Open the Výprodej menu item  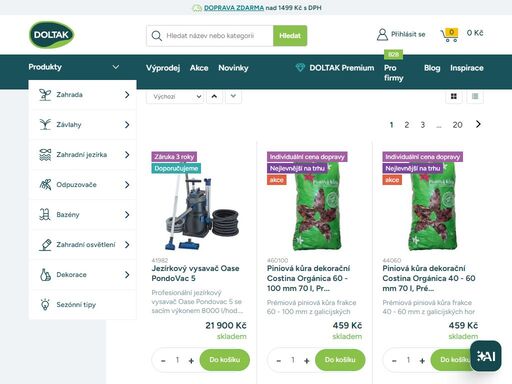click(163, 68)
